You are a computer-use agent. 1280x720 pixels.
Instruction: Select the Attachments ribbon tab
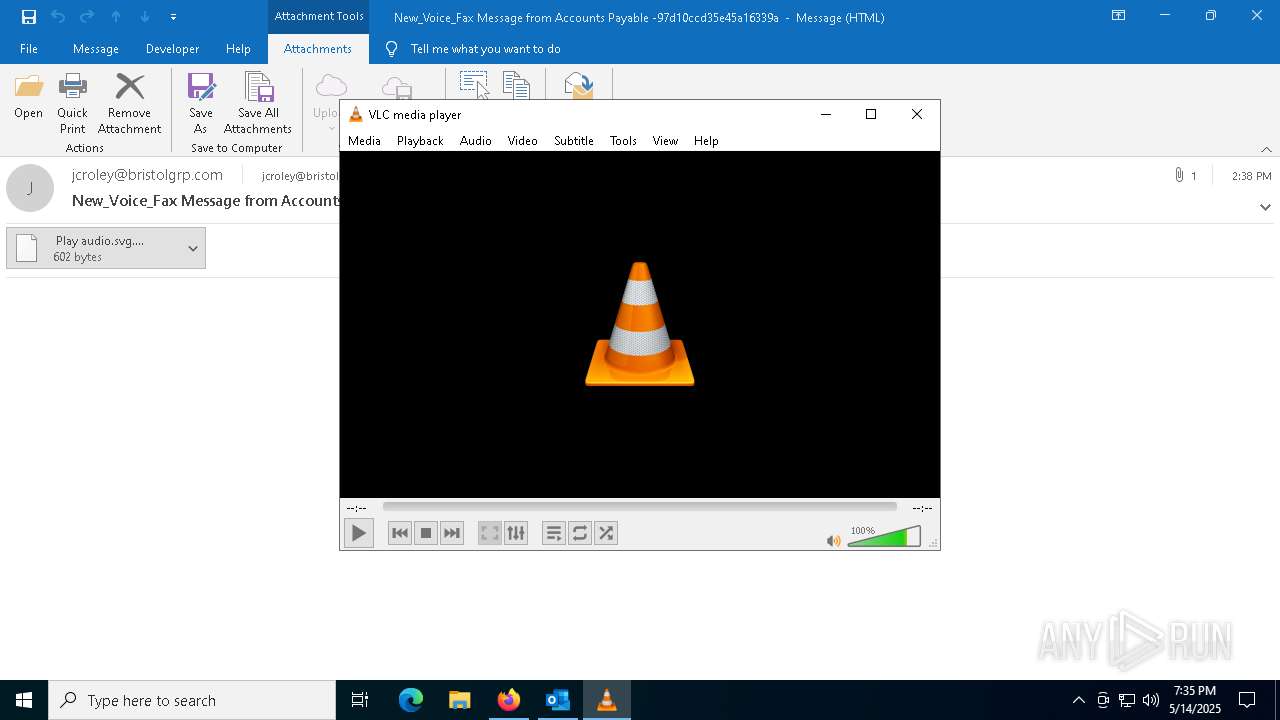[x=318, y=49]
